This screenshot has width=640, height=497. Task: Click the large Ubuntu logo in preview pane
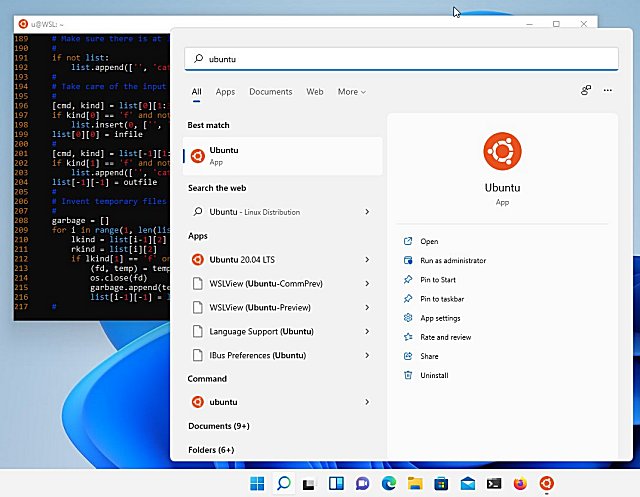[x=502, y=151]
